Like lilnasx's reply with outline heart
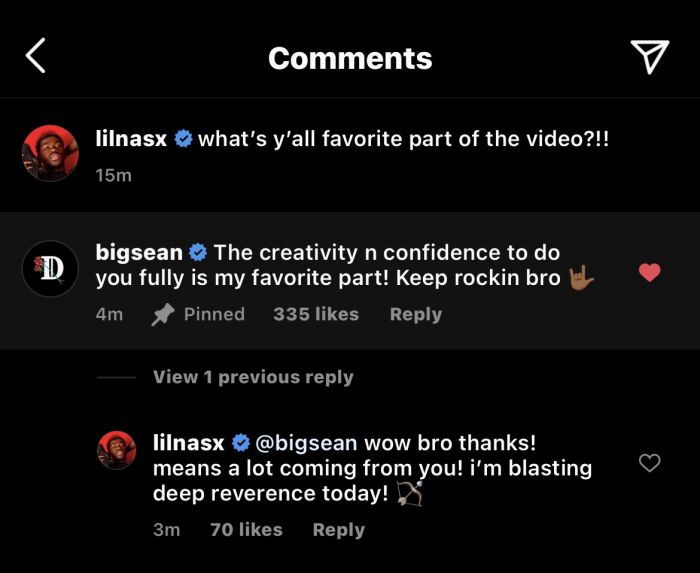The width and height of the screenshot is (700, 573). (650, 463)
